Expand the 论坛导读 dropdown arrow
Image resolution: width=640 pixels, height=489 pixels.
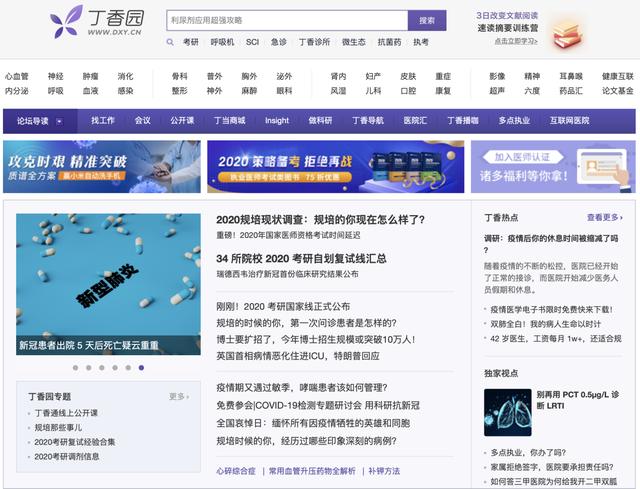(60, 121)
